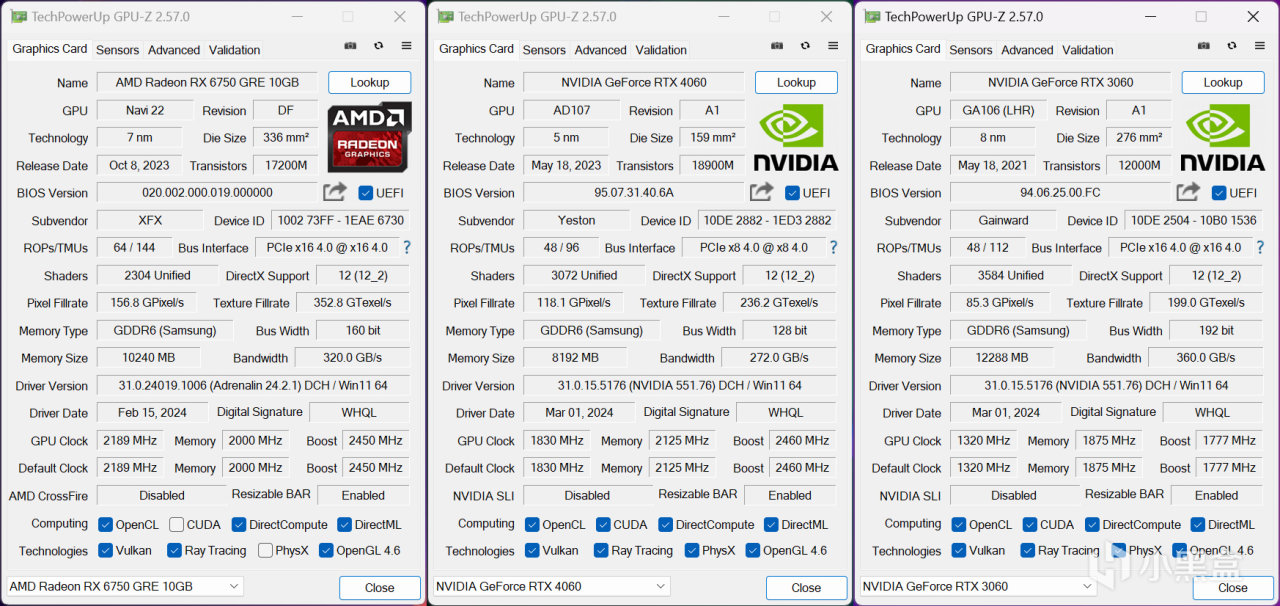Click refresh icon in RTX 3060 window
The height and width of the screenshot is (606, 1280).
point(1232,46)
